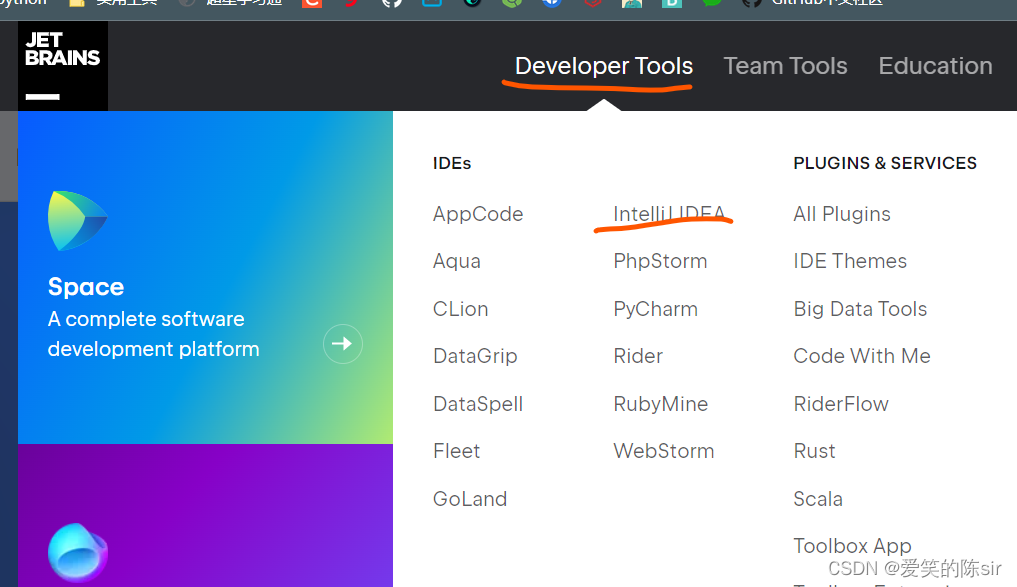The height and width of the screenshot is (587, 1017).
Task: Open the IntelliJ IDEA link
Action: (x=669, y=214)
